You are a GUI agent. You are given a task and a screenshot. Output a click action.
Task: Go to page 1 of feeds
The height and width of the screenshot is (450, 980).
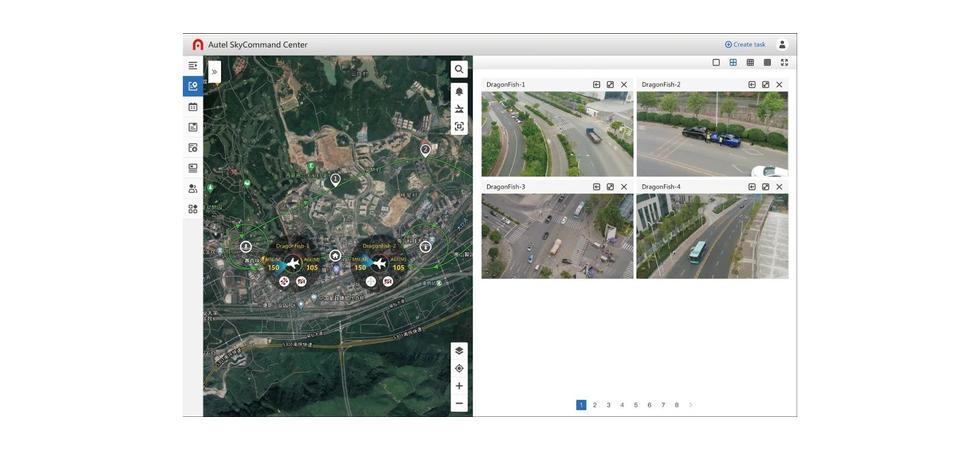581,405
